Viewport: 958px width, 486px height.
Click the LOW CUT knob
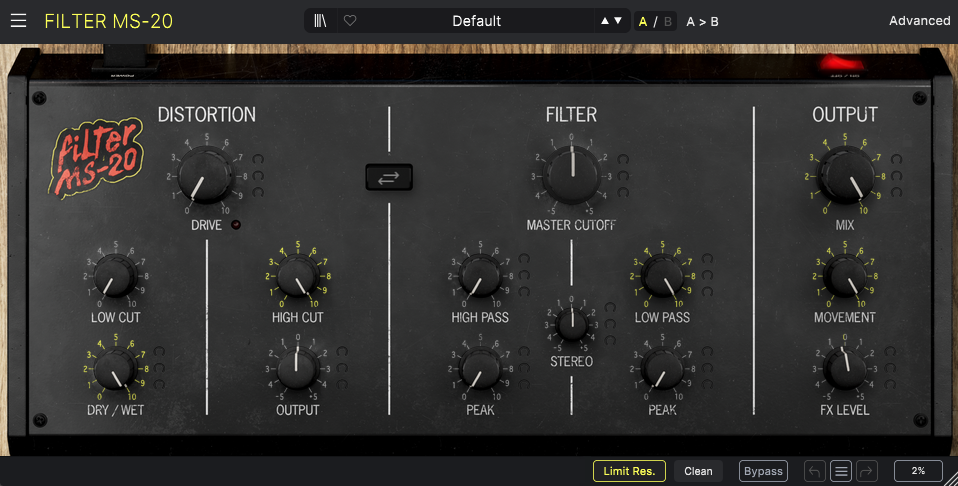tap(115, 276)
